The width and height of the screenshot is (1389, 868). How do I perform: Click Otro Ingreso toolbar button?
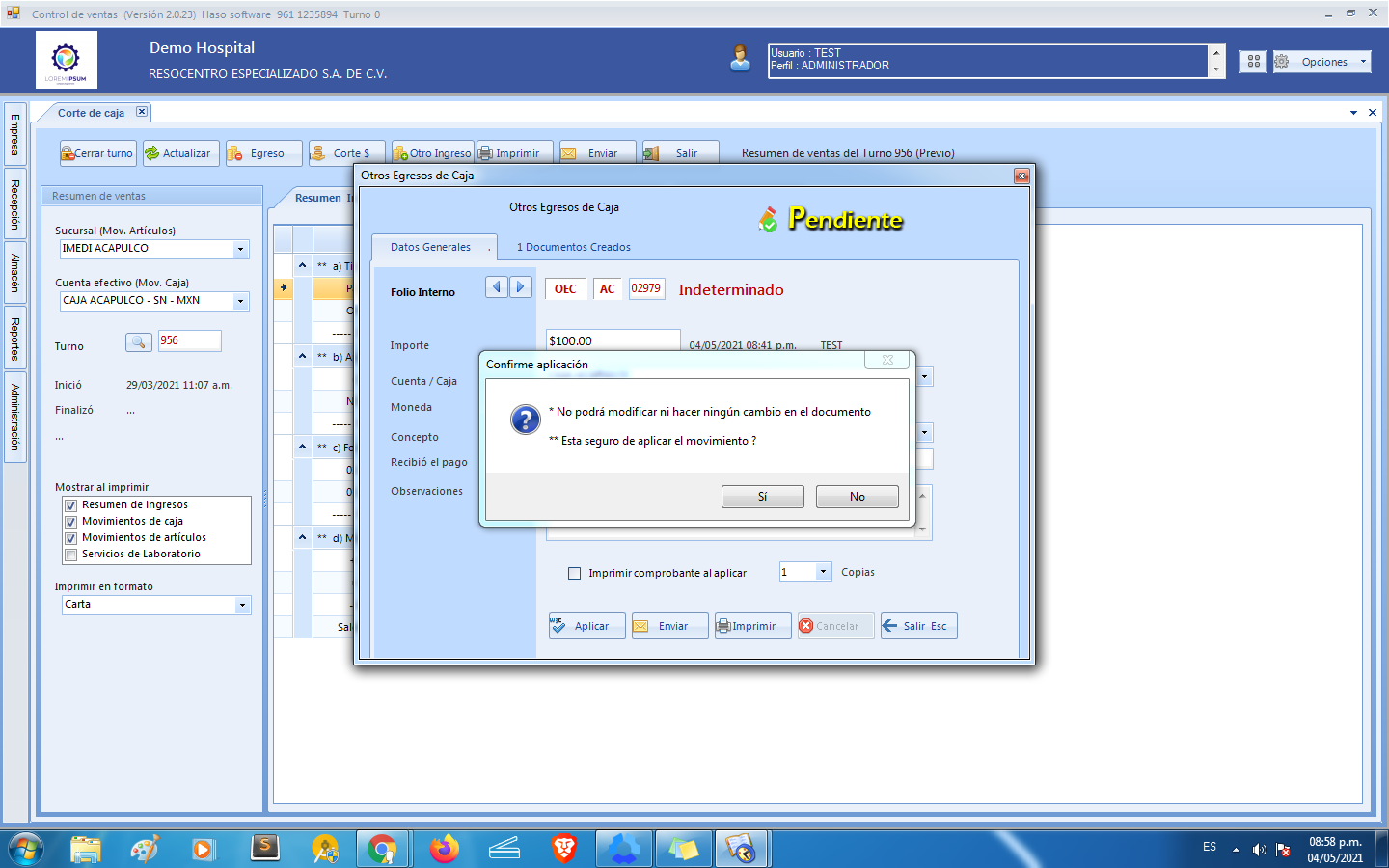431,153
